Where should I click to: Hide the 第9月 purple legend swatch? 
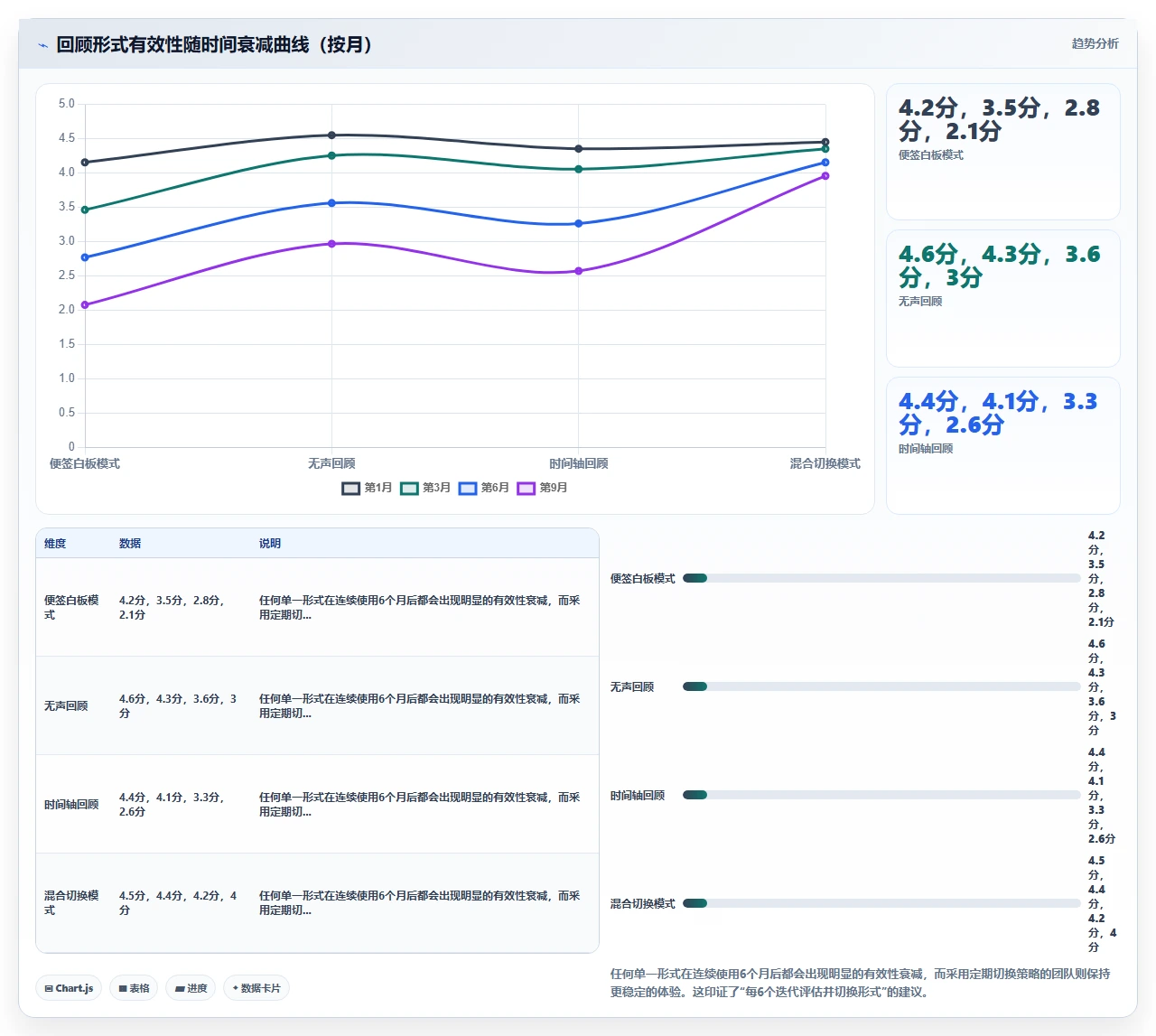tap(527, 488)
